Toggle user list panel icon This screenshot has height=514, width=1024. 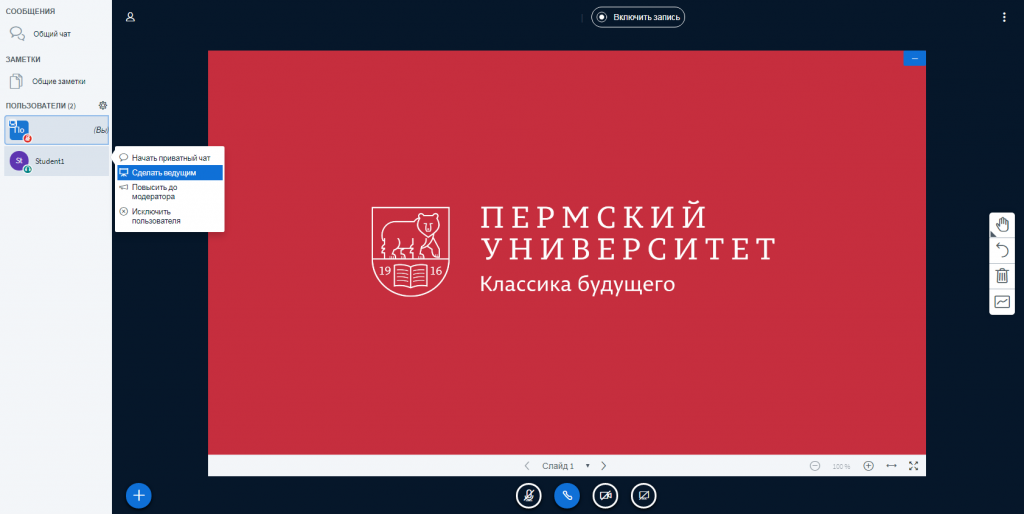(130, 17)
